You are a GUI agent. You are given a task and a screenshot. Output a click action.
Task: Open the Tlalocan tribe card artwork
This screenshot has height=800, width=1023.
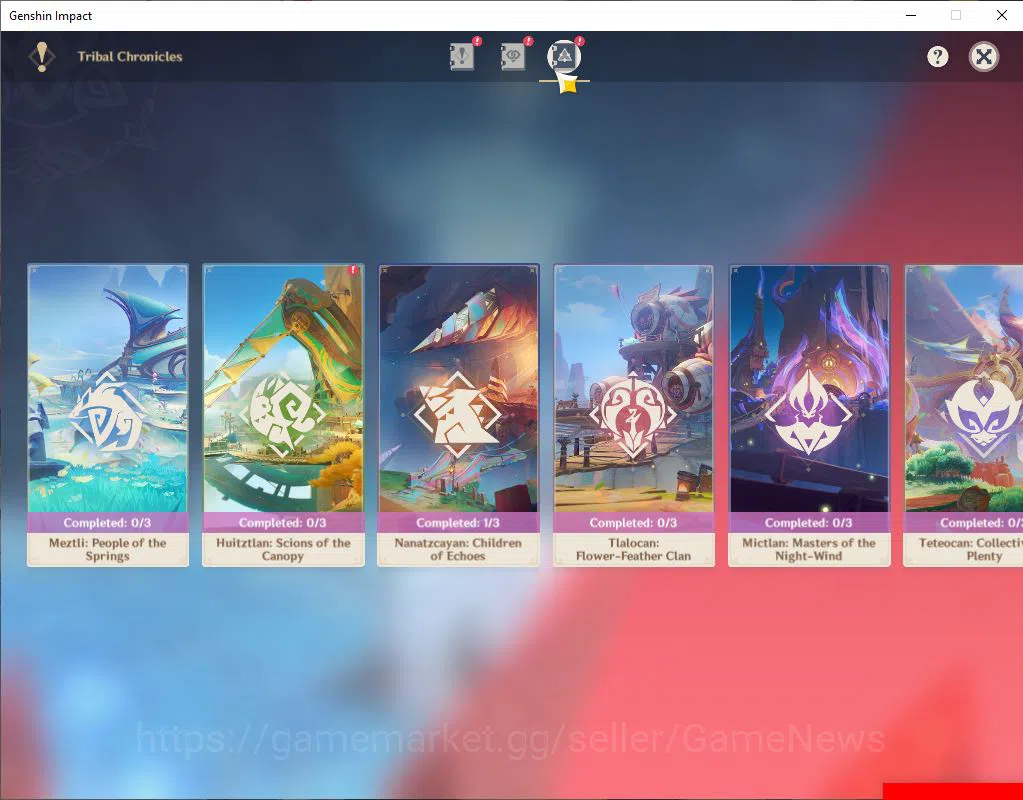tap(634, 388)
